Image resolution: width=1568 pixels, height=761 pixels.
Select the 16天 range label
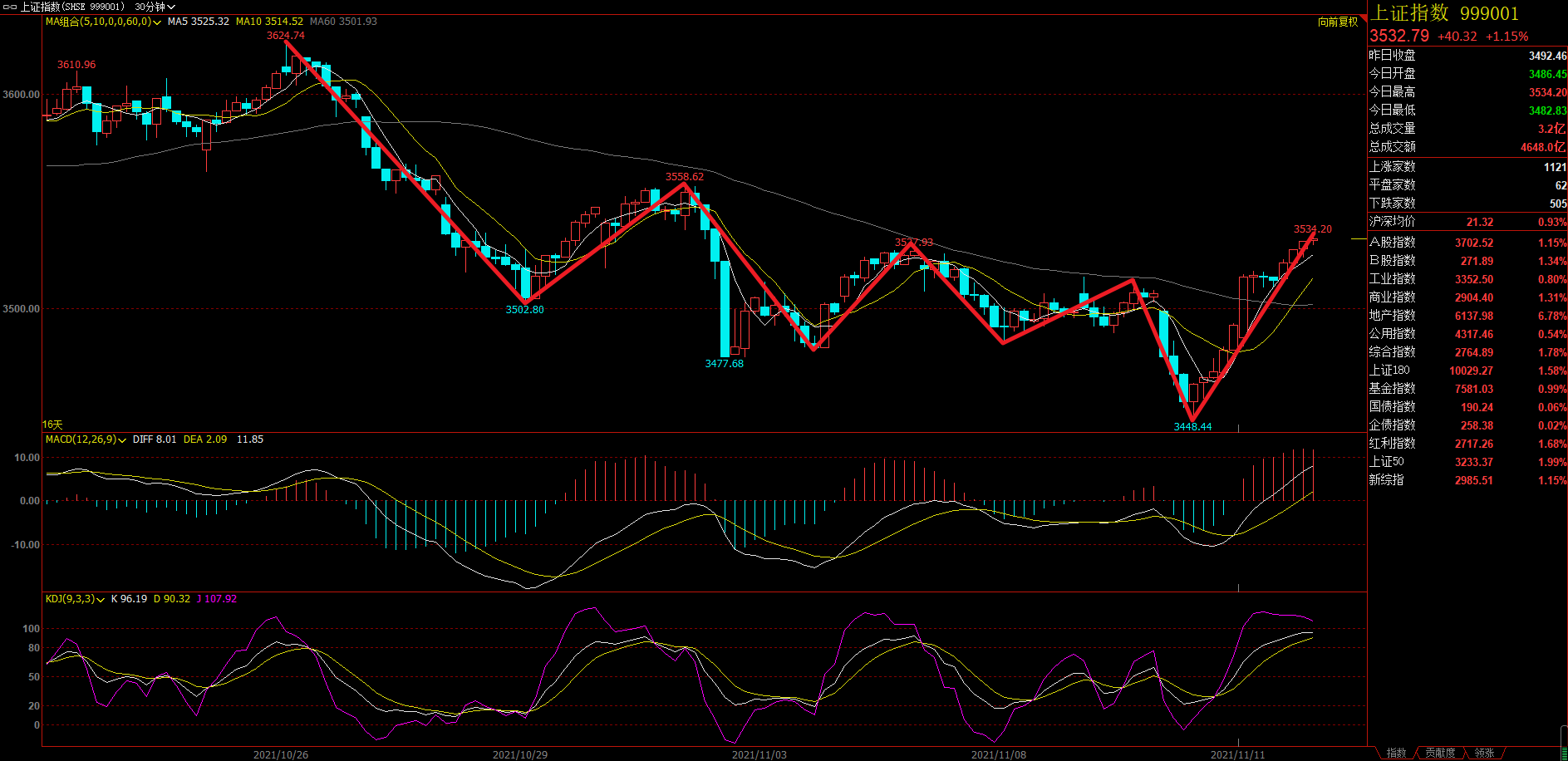click(x=52, y=425)
